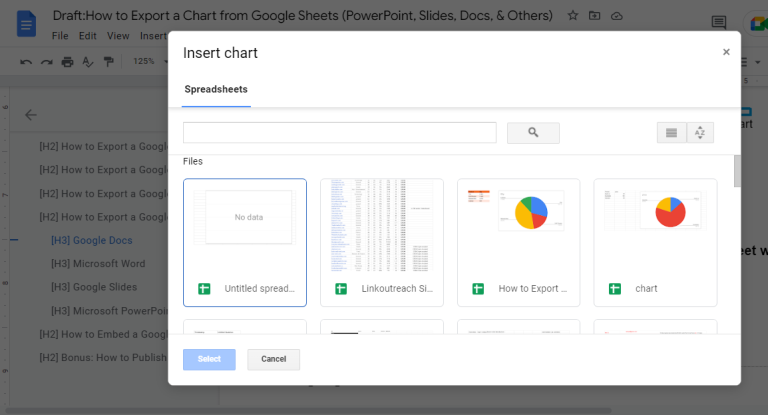Image resolution: width=768 pixels, height=415 pixels.
Task: Select the Spreadsheets tab
Action: click(x=216, y=90)
